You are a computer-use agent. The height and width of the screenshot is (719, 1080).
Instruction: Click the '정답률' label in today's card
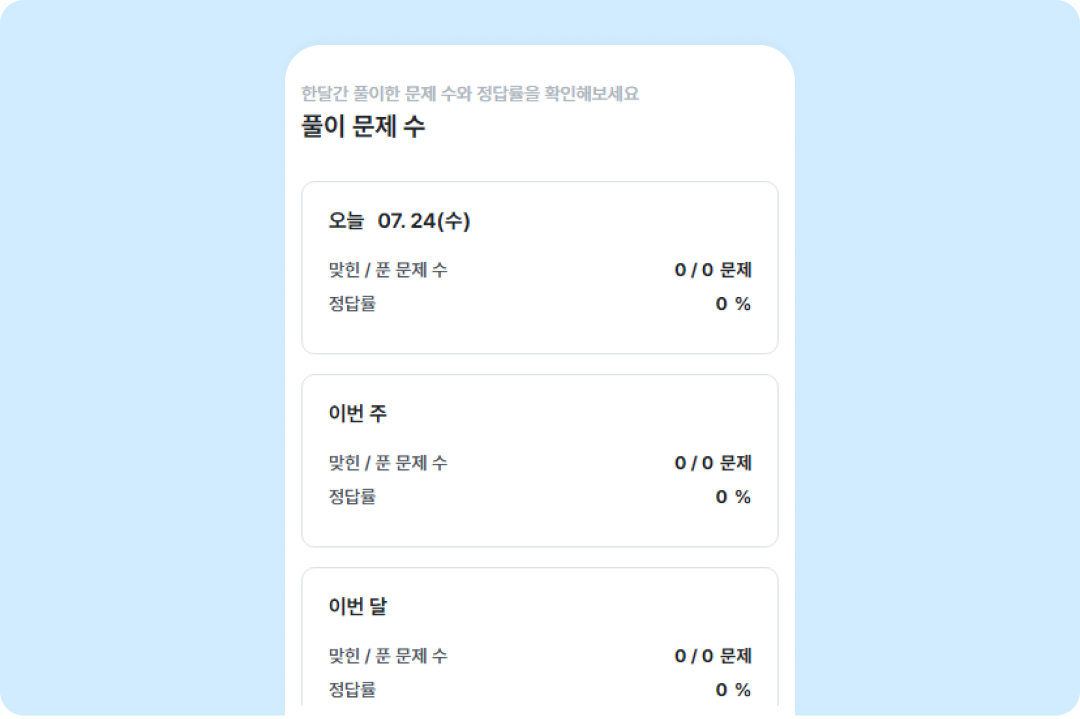(x=352, y=304)
